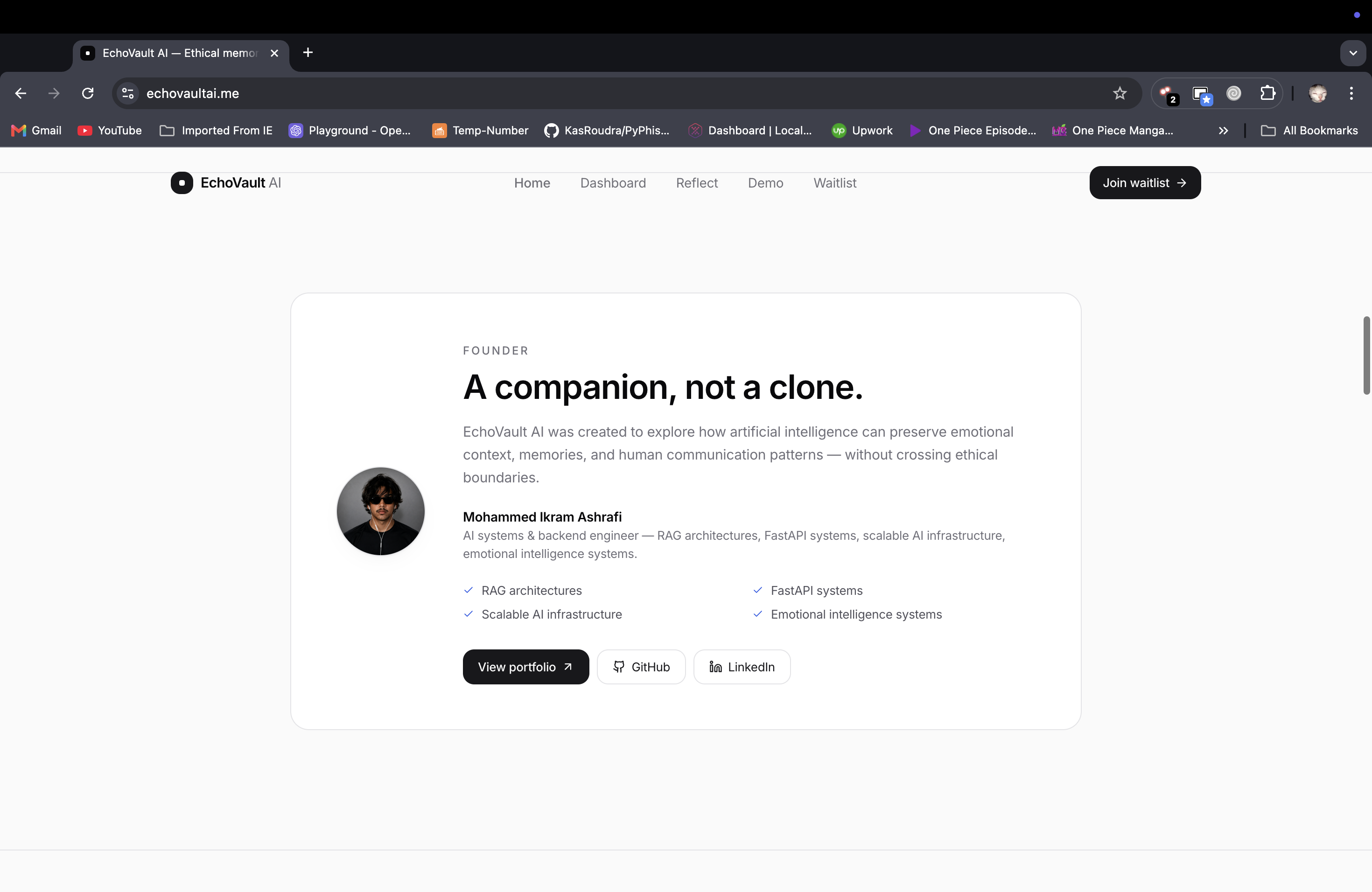Viewport: 1372px width, 892px height.
Task: Bookmark this page with the star icon
Action: pos(1120,93)
